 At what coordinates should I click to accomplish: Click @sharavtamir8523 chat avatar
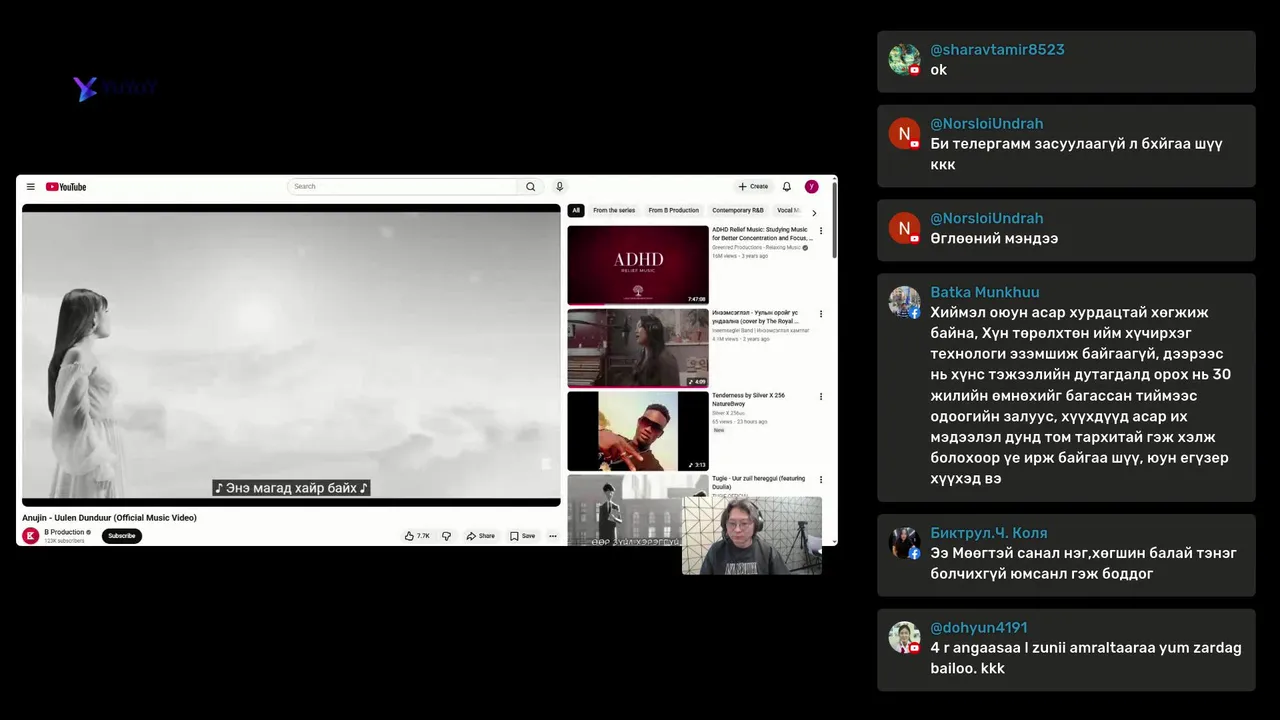point(904,59)
